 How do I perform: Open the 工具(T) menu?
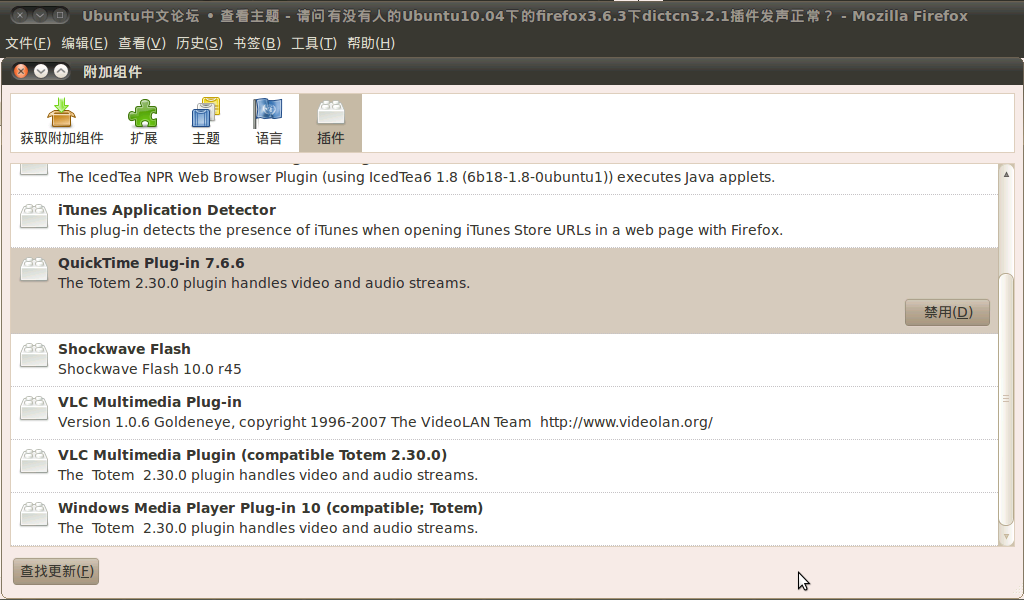[x=313, y=43]
